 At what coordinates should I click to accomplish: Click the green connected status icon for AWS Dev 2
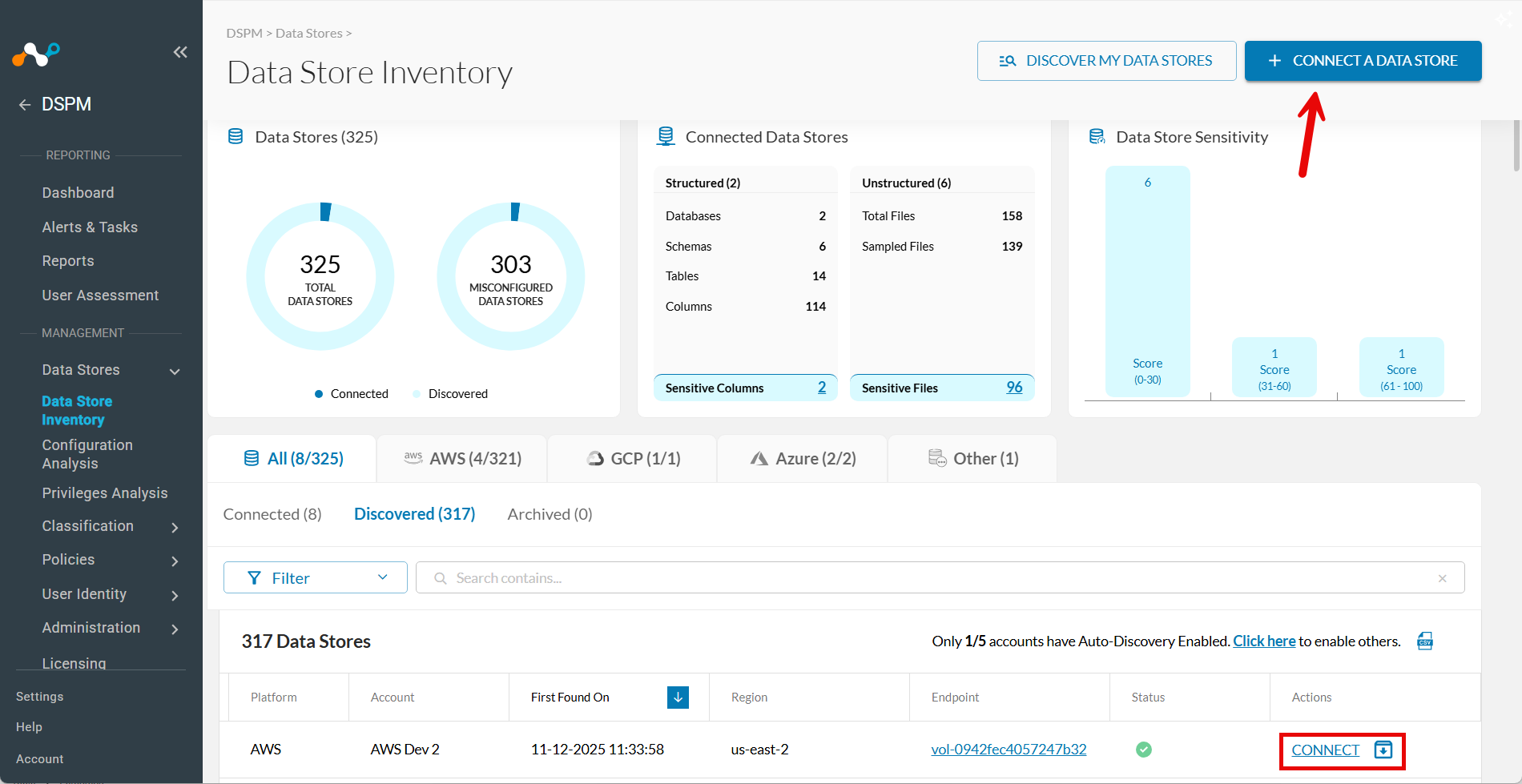(x=1144, y=750)
